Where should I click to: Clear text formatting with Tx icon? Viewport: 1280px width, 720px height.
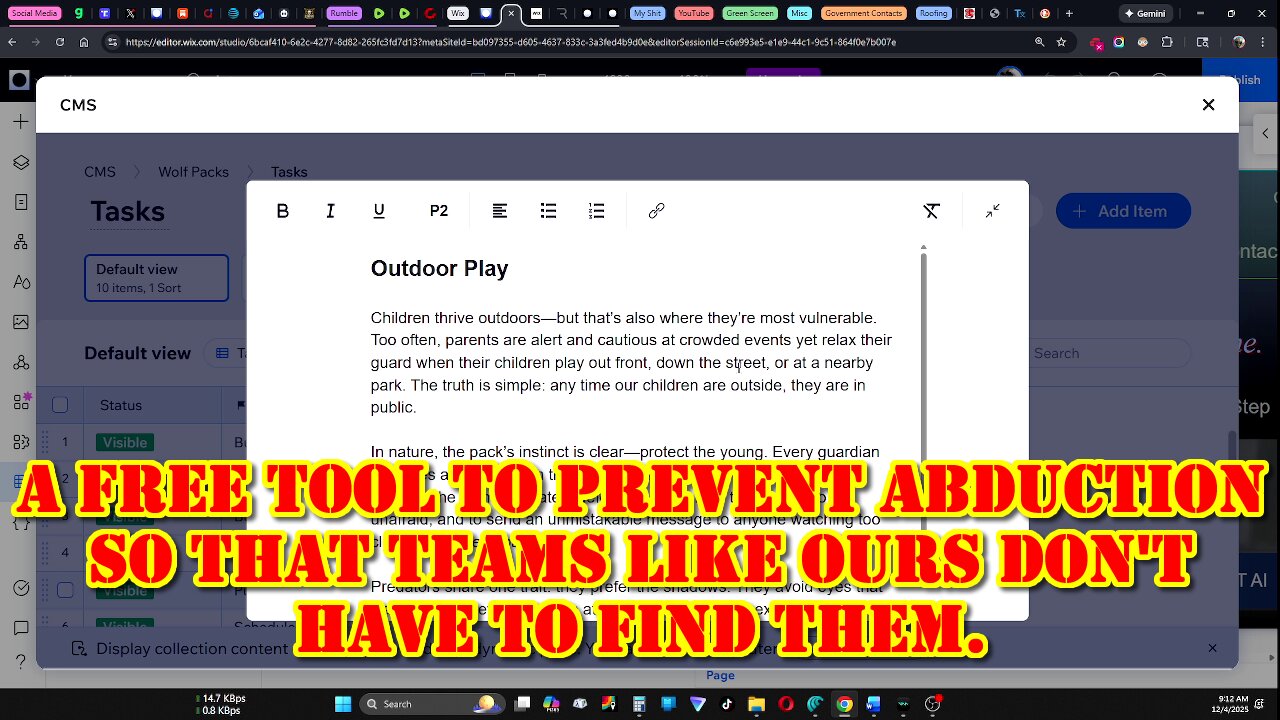point(931,211)
